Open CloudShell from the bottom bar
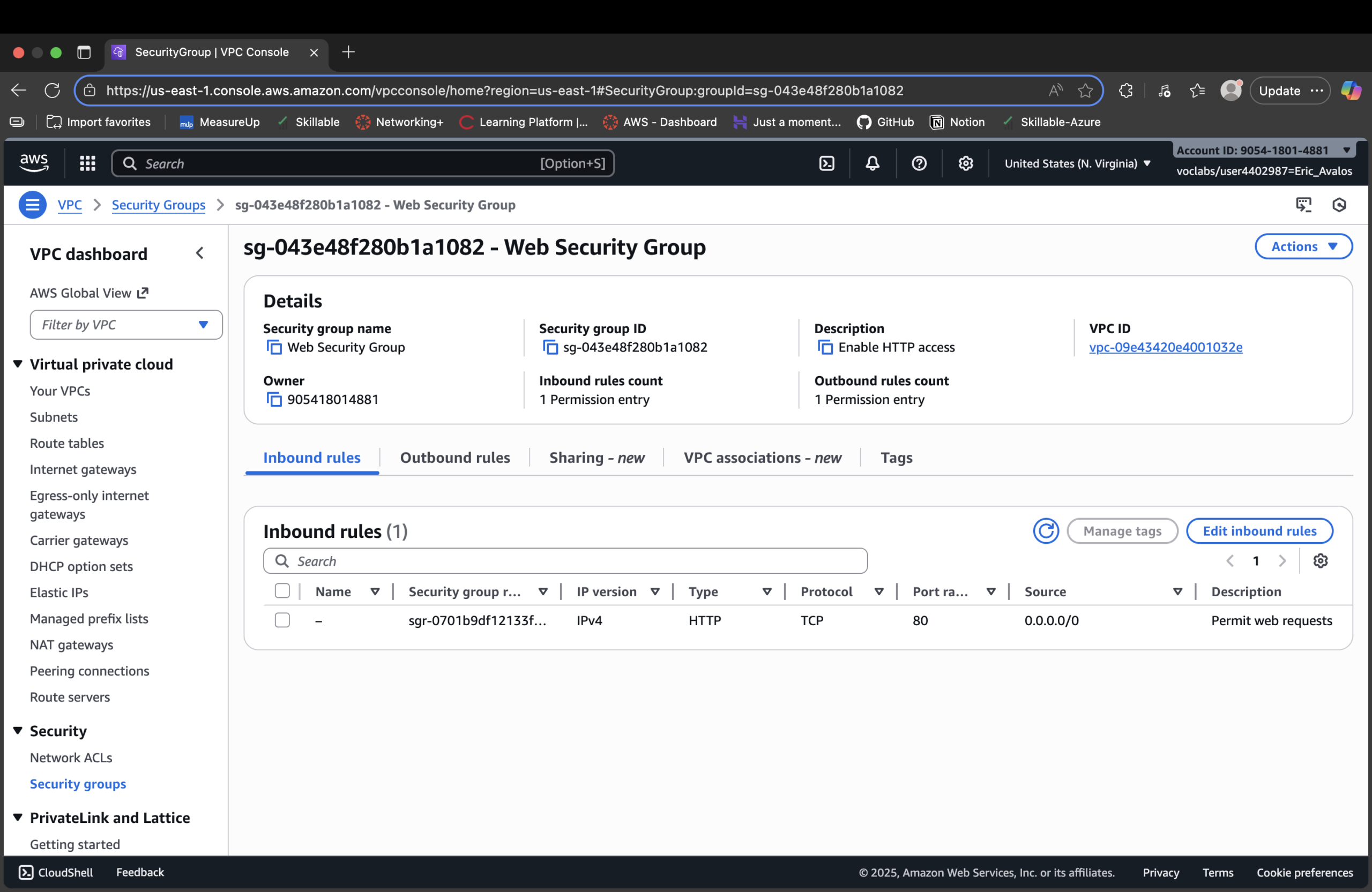The image size is (1372, 892). coord(55,872)
